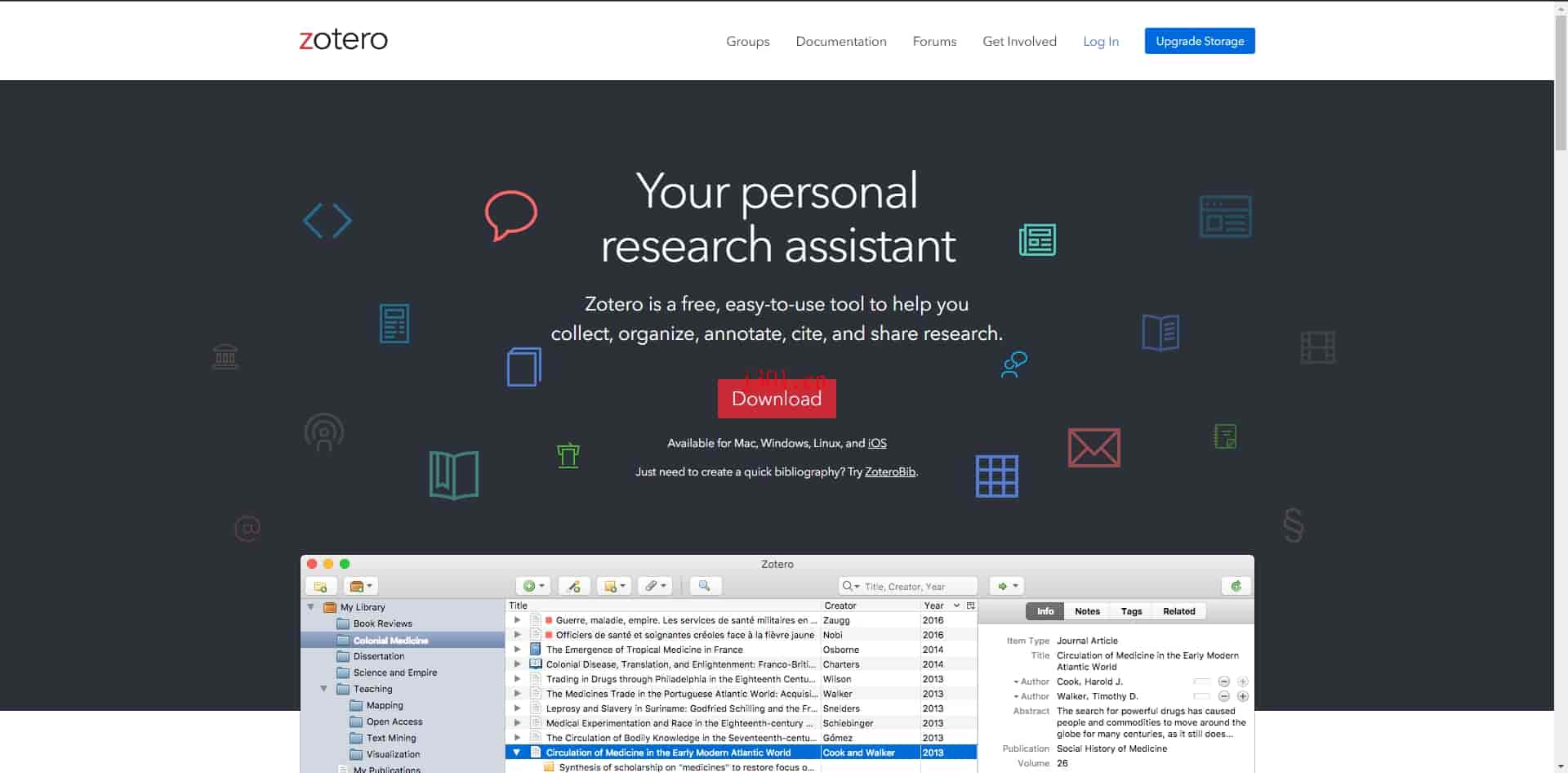Add item by identifier using the magic wand
Screen dimensions: 1568x773
tap(574, 586)
